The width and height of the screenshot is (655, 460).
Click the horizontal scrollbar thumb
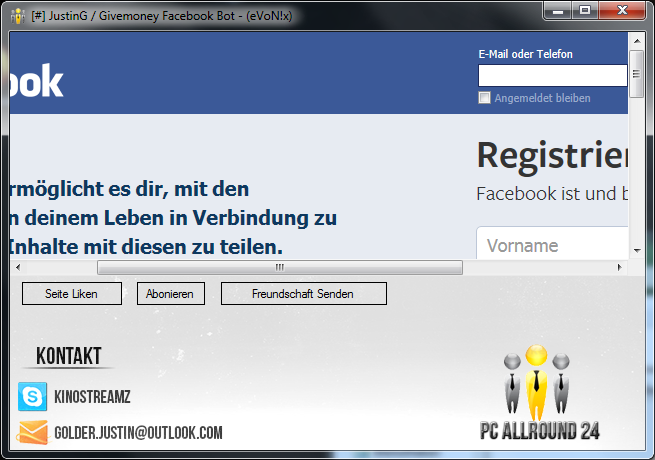tap(280, 267)
